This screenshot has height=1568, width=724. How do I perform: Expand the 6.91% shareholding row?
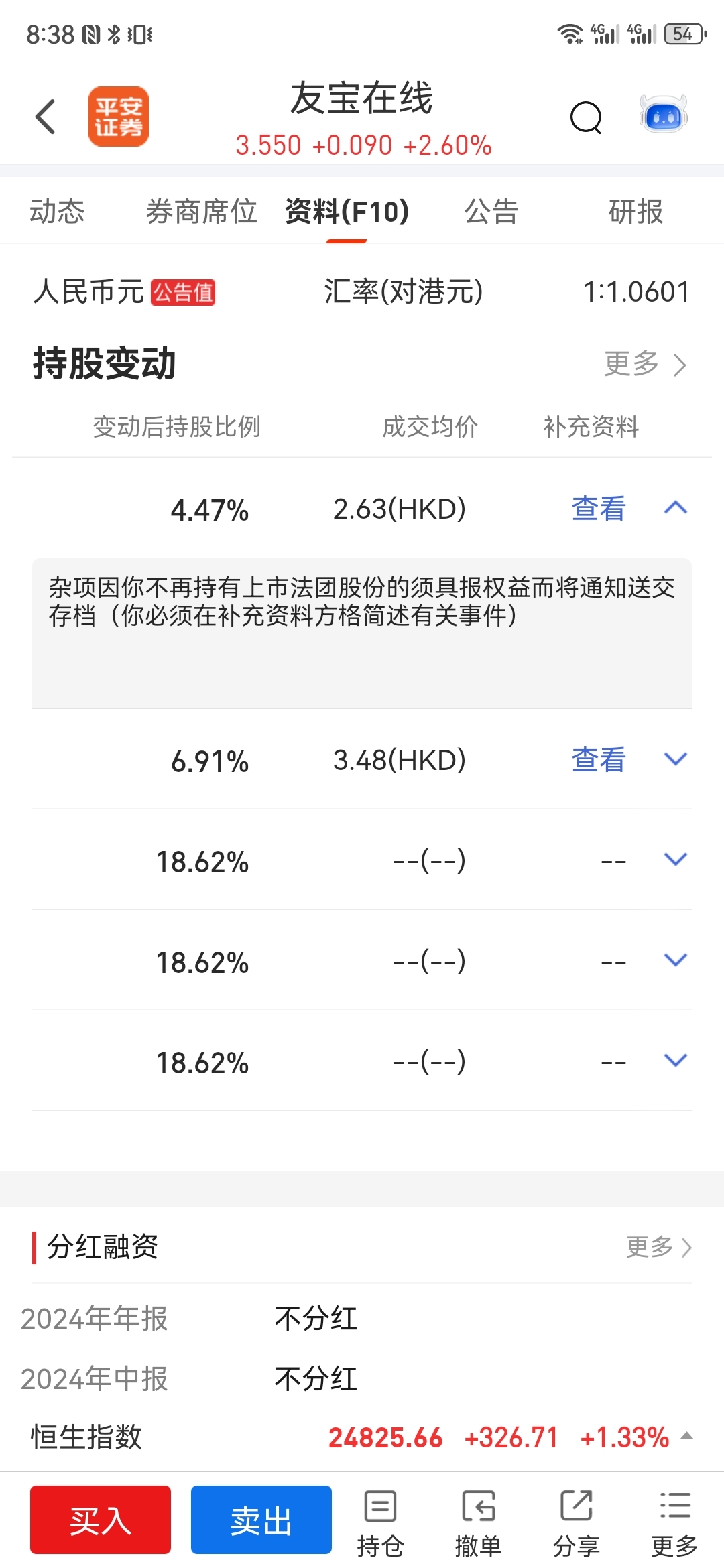[676, 759]
